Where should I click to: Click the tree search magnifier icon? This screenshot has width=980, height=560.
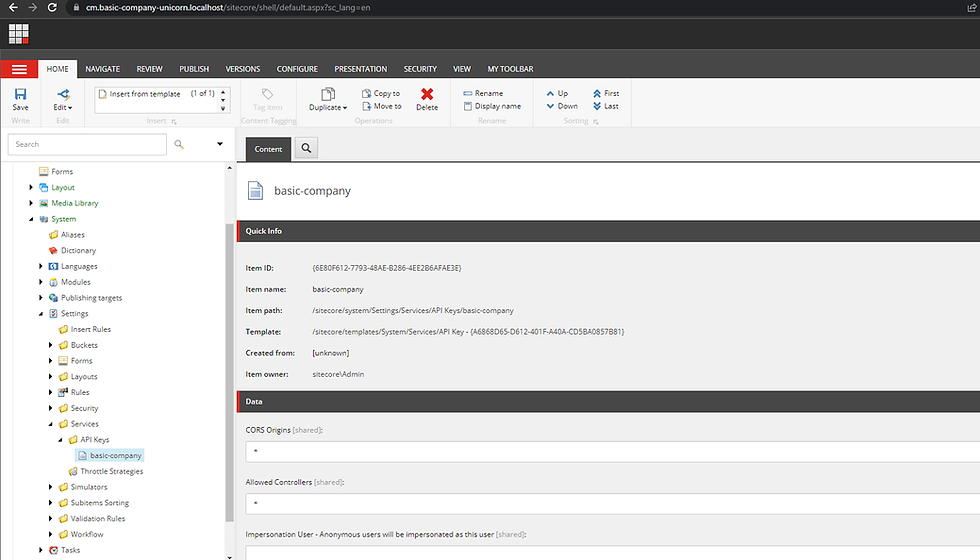(179, 144)
